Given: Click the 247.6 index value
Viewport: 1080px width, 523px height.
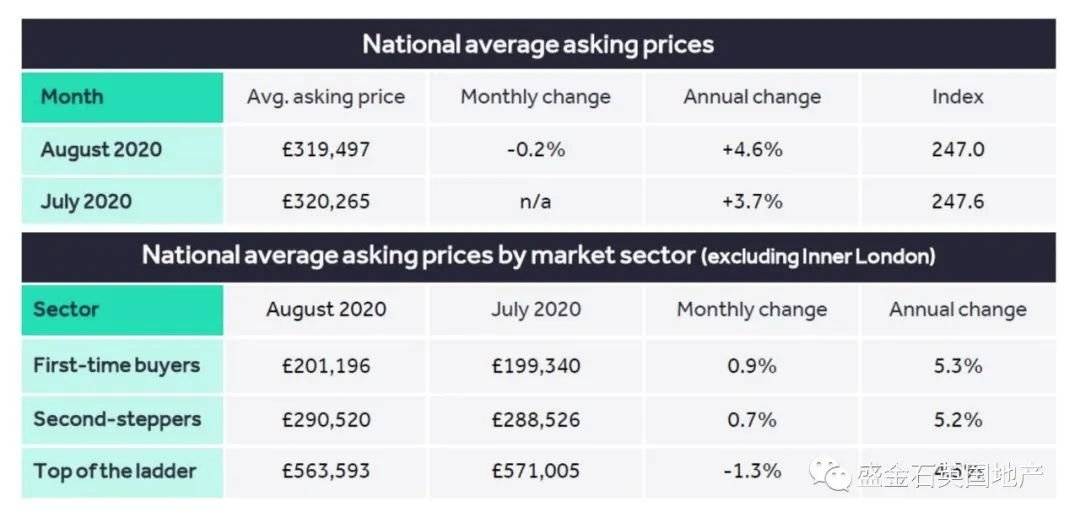Looking at the screenshot, I should click(x=957, y=201).
